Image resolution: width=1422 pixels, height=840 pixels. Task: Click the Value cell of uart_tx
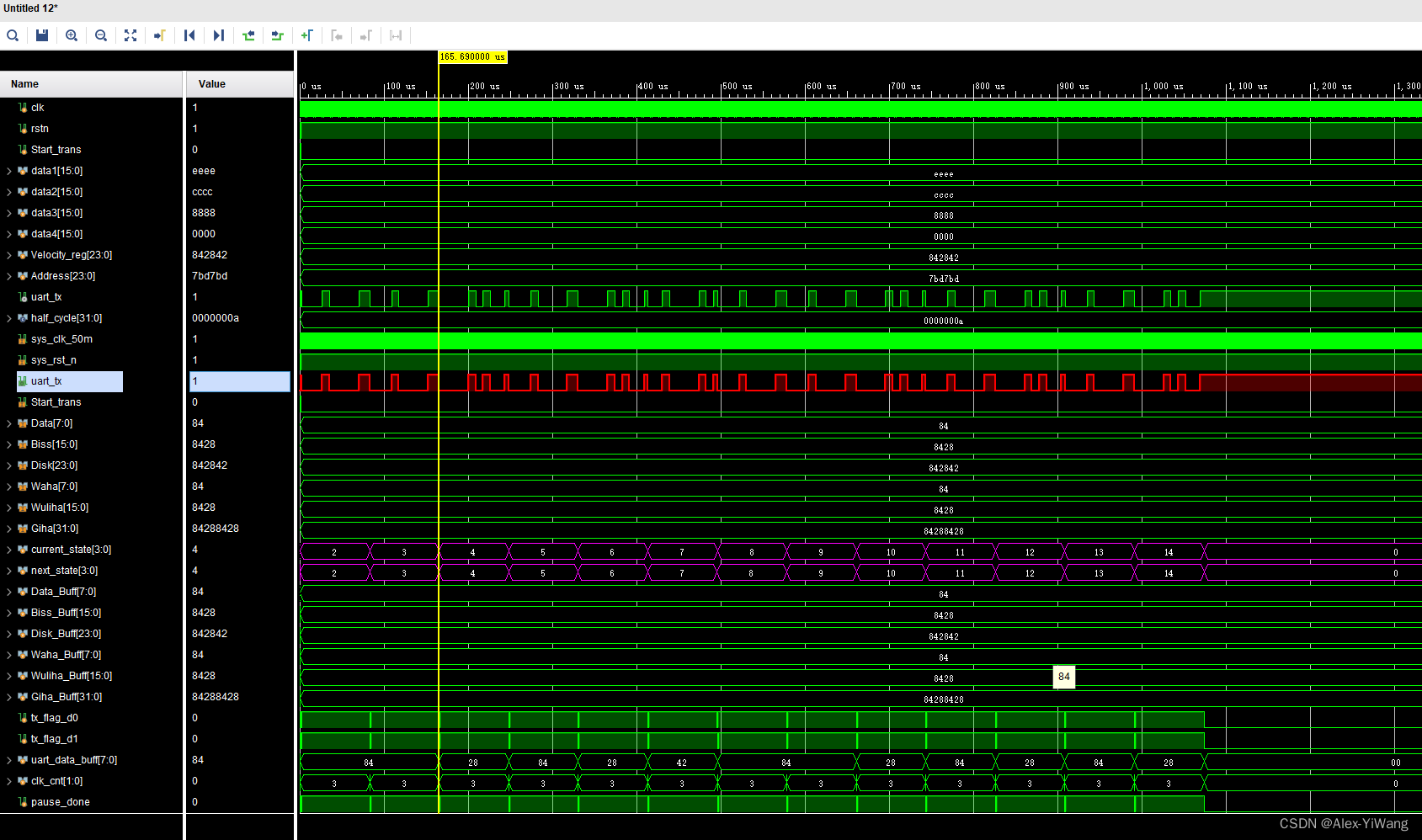(x=239, y=381)
